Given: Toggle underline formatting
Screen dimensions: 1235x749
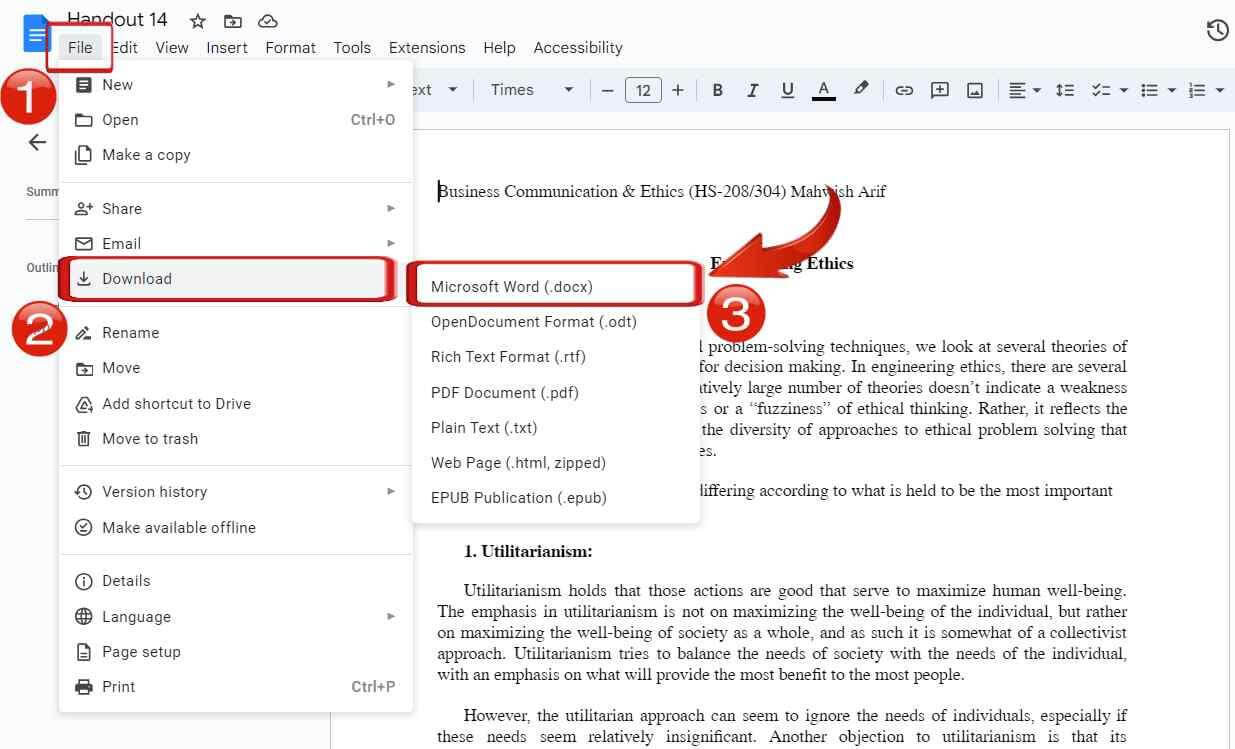Looking at the screenshot, I should coord(787,89).
